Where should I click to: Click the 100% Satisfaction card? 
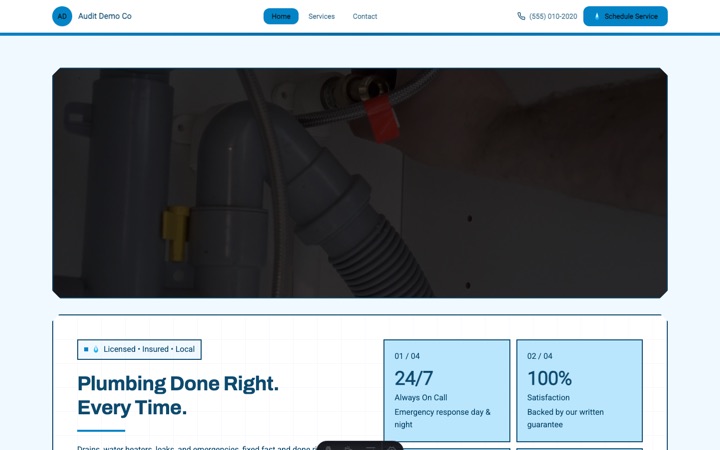click(579, 391)
